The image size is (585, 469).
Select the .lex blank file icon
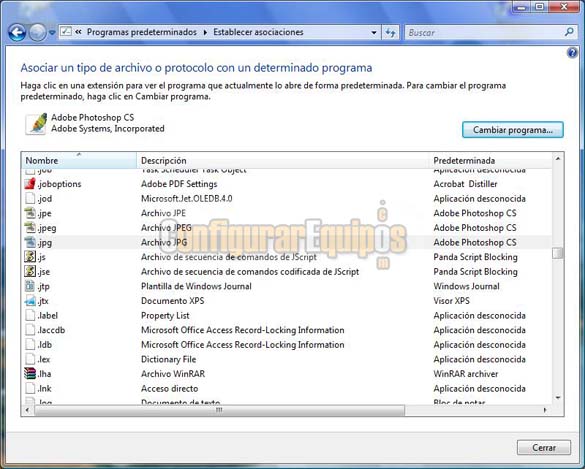[x=30, y=359]
